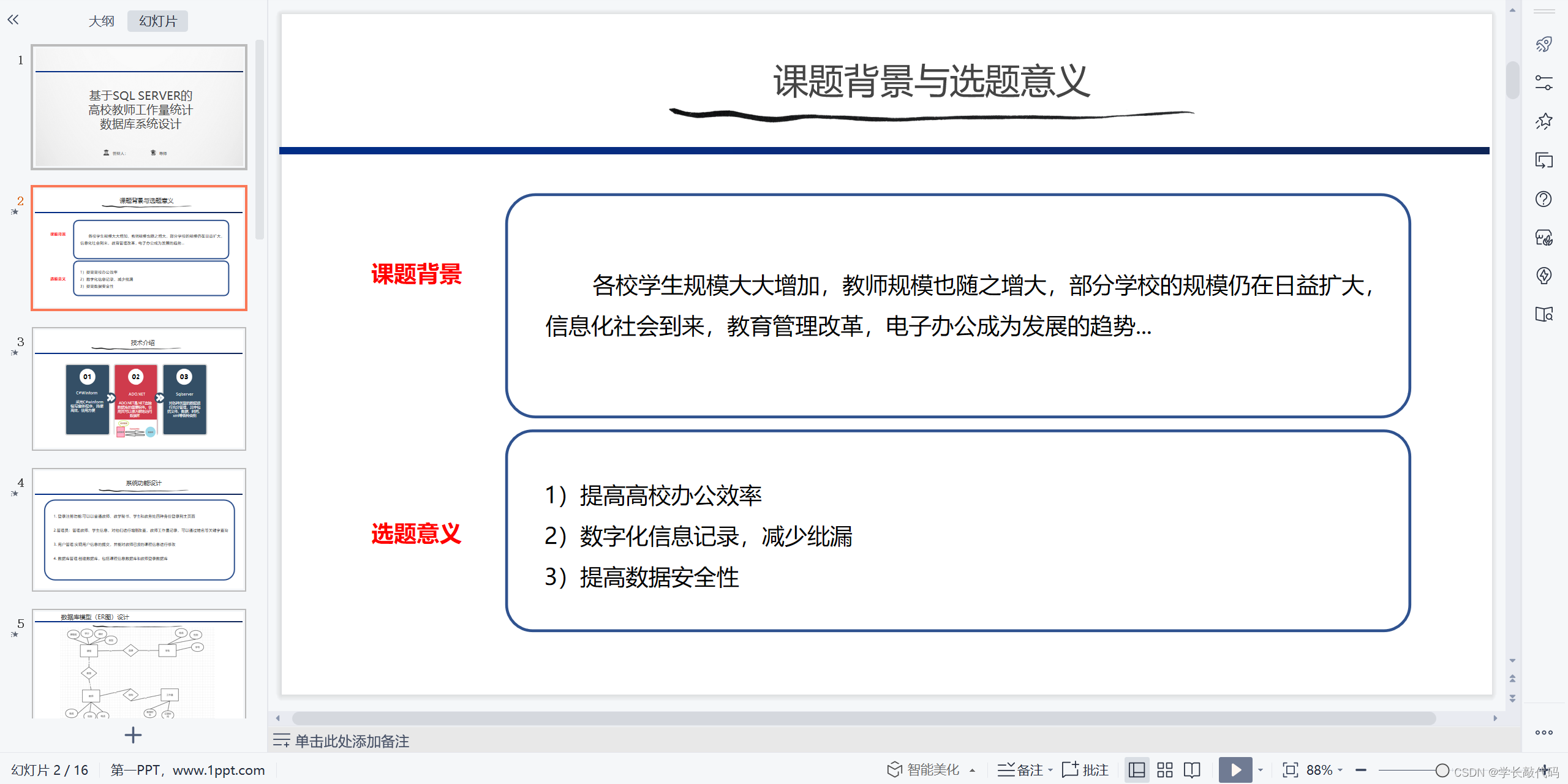Open the more options ellipsis in sidebar
The image size is (1568, 784).
(1543, 733)
